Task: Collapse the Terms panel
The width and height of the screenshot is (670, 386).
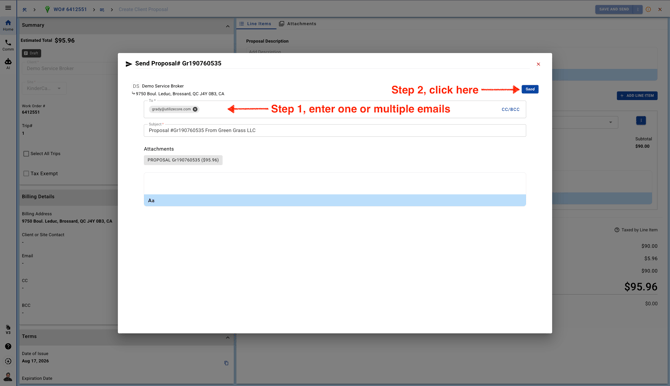Action: pyautogui.click(x=227, y=337)
